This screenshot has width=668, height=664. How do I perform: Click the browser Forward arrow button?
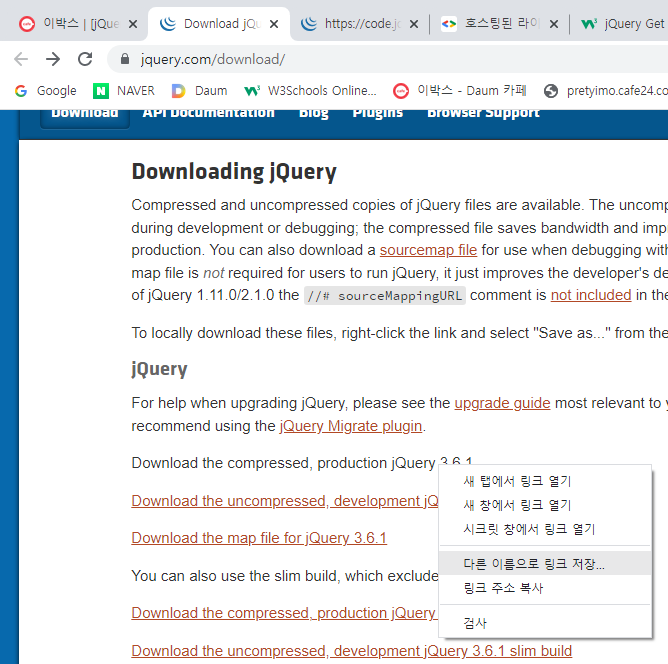click(x=53, y=59)
